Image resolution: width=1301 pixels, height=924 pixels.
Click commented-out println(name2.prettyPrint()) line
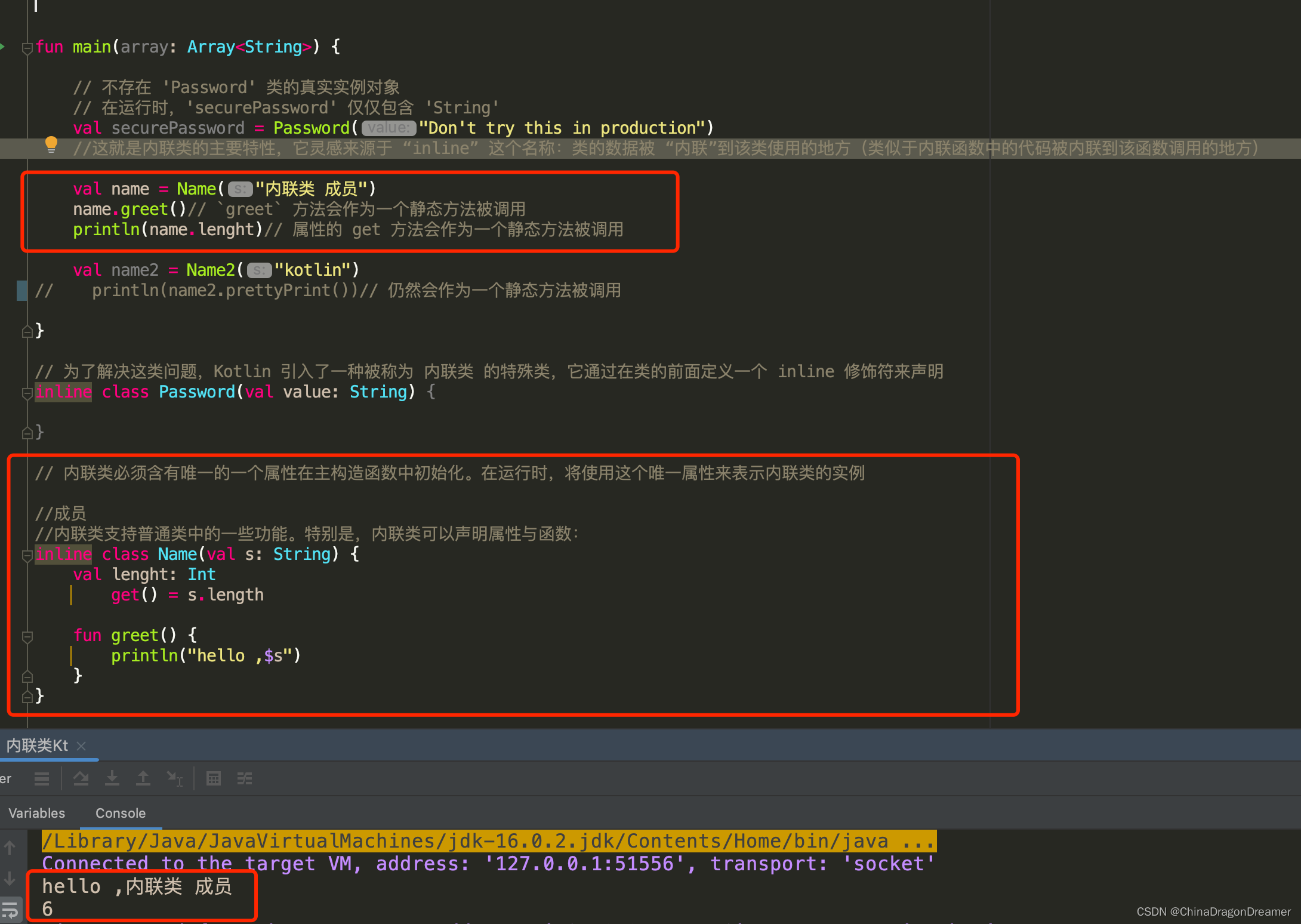pyautogui.click(x=328, y=290)
